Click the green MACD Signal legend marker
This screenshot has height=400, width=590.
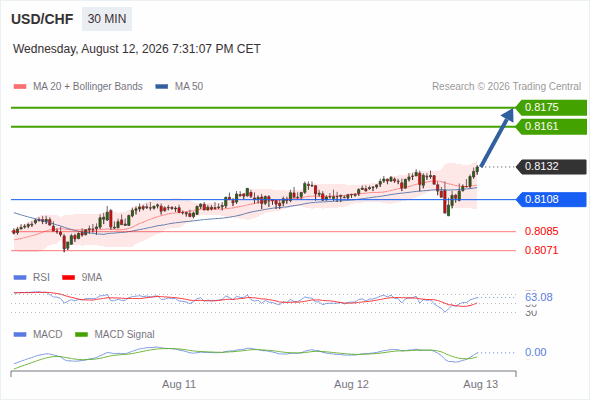[x=81, y=335]
